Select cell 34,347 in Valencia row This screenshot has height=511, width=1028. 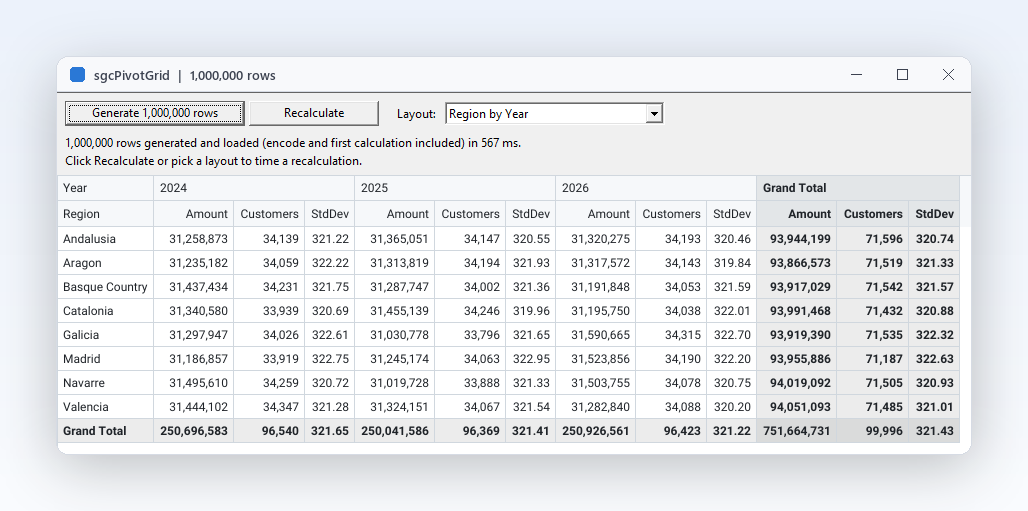click(x=269, y=407)
